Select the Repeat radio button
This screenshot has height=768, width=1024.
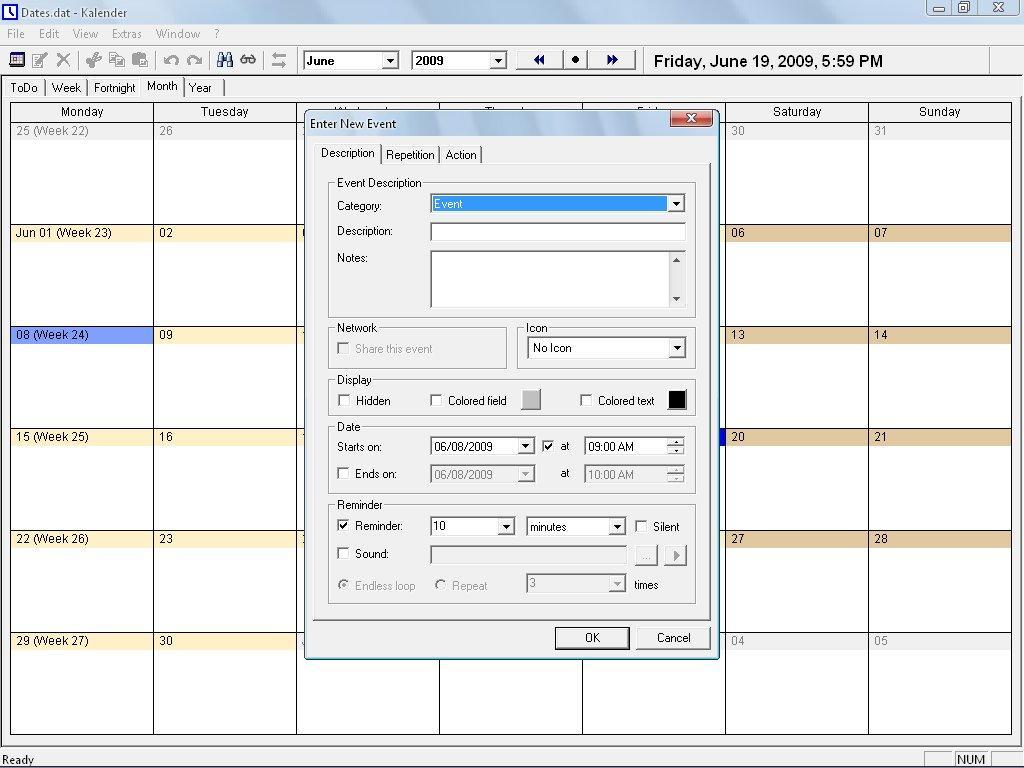click(x=440, y=584)
